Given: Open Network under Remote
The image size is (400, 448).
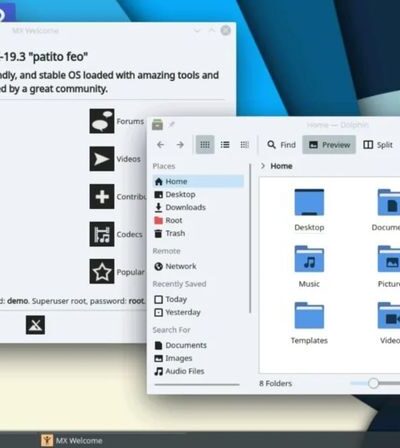Looking at the screenshot, I should [175, 266].
